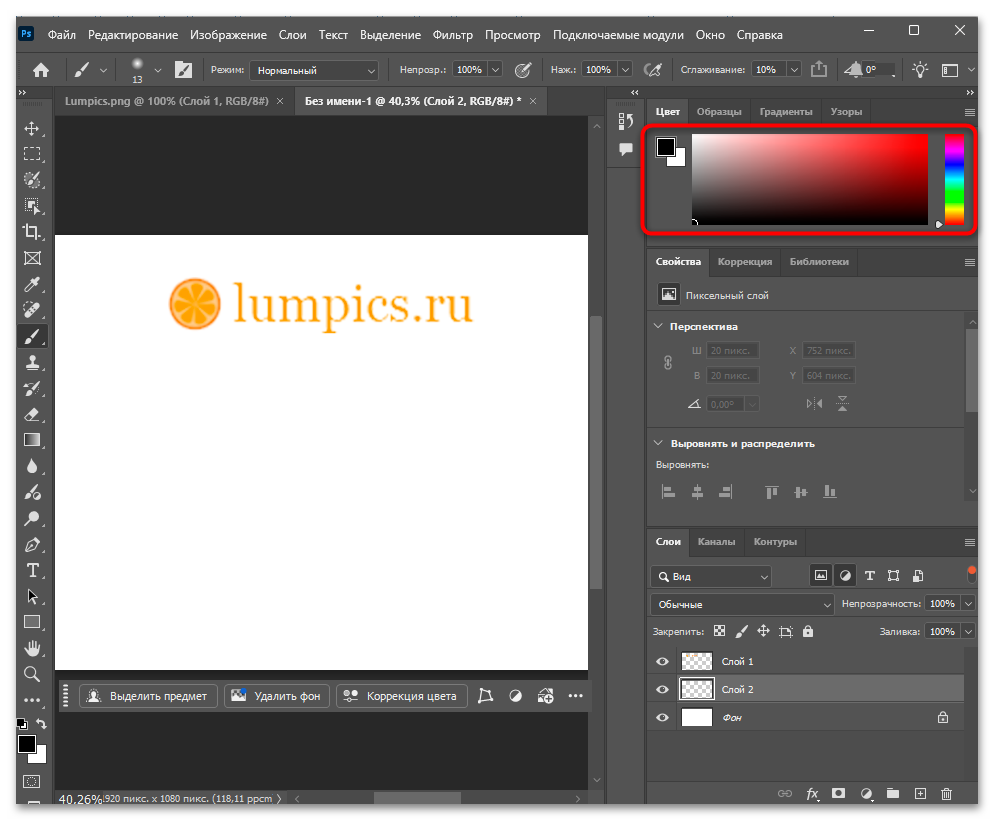This screenshot has width=994, height=820.
Task: Toggle airbrush build-up effects
Action: (653, 70)
